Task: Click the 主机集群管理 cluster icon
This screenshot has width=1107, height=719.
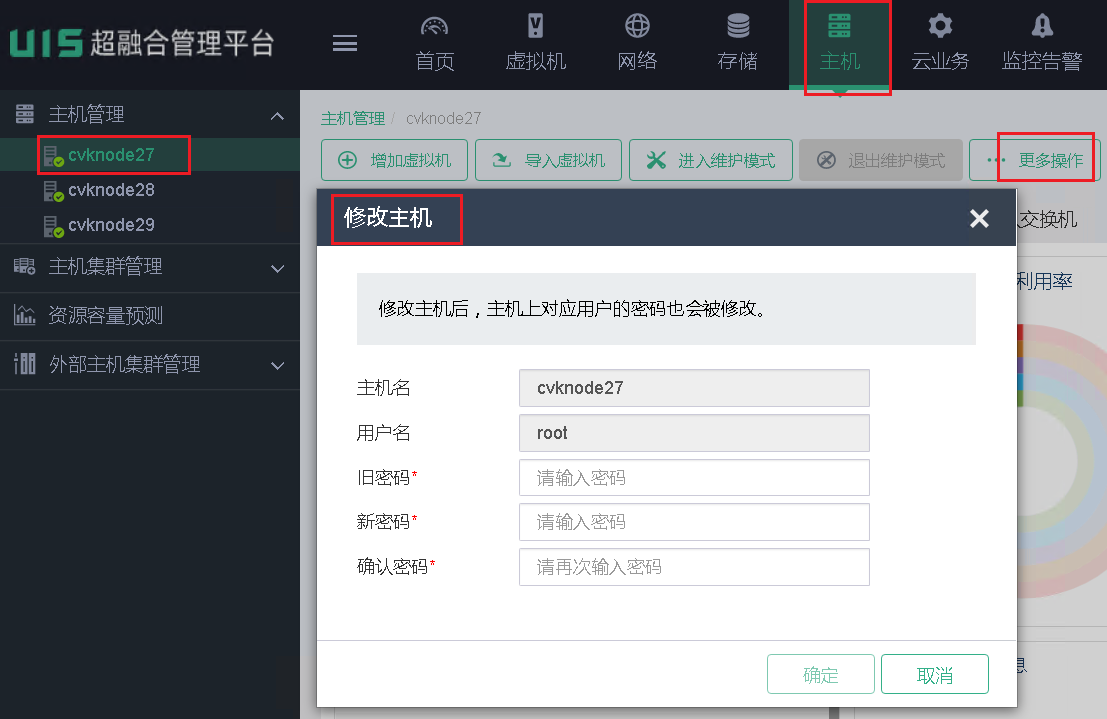Action: (x=25, y=266)
